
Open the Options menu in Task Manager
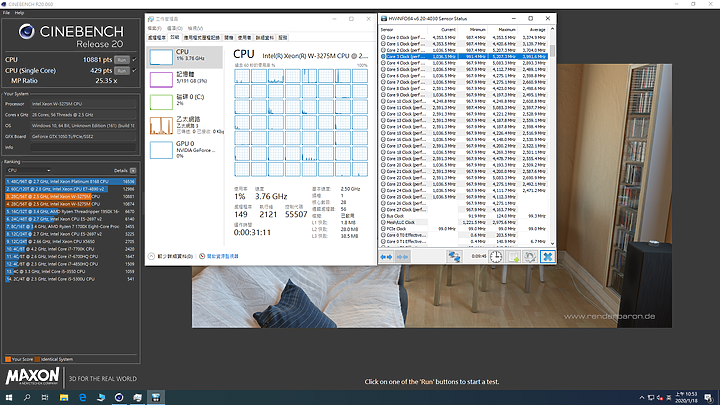pyautogui.click(x=175, y=28)
